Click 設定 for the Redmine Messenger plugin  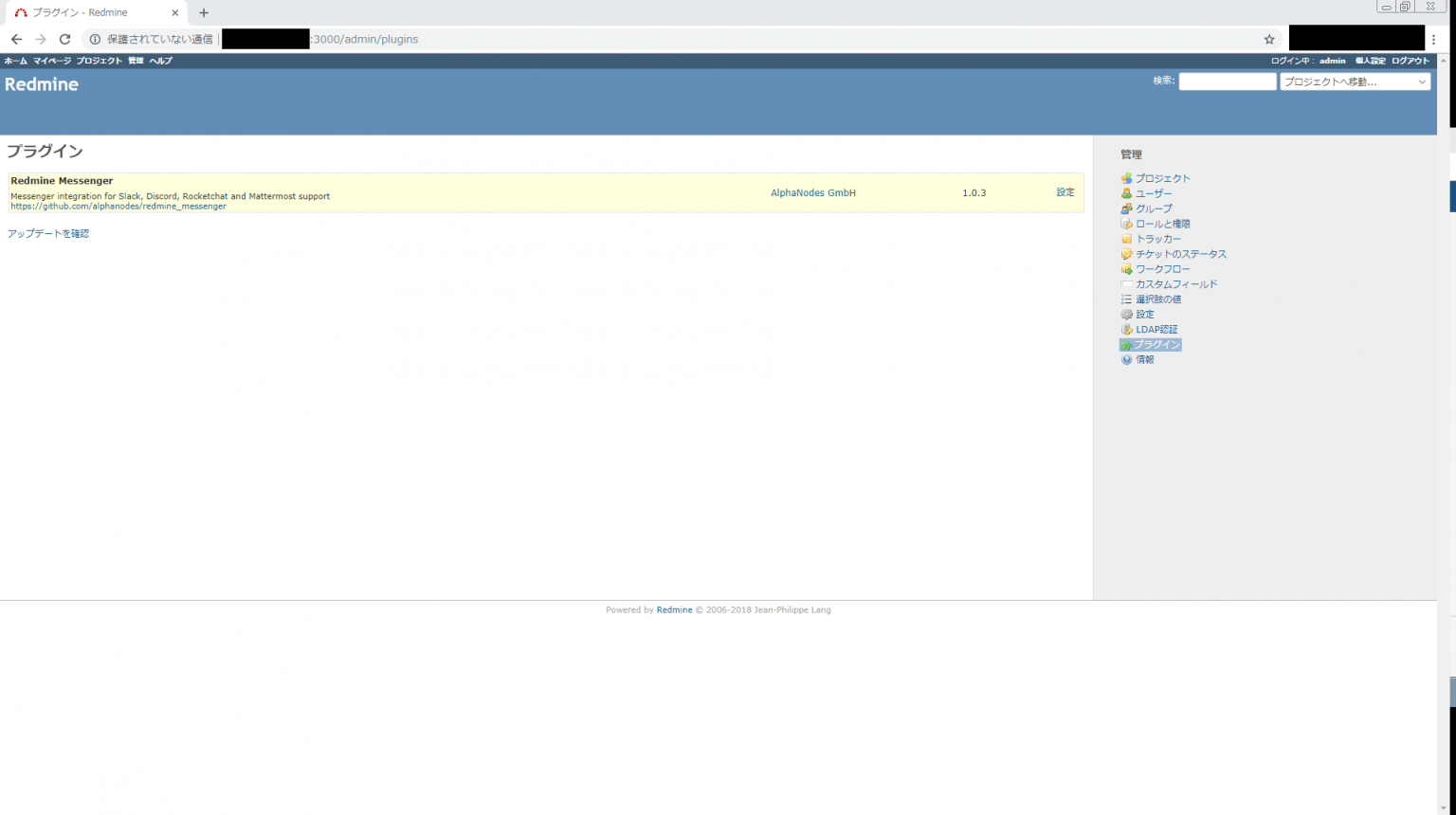pos(1065,192)
